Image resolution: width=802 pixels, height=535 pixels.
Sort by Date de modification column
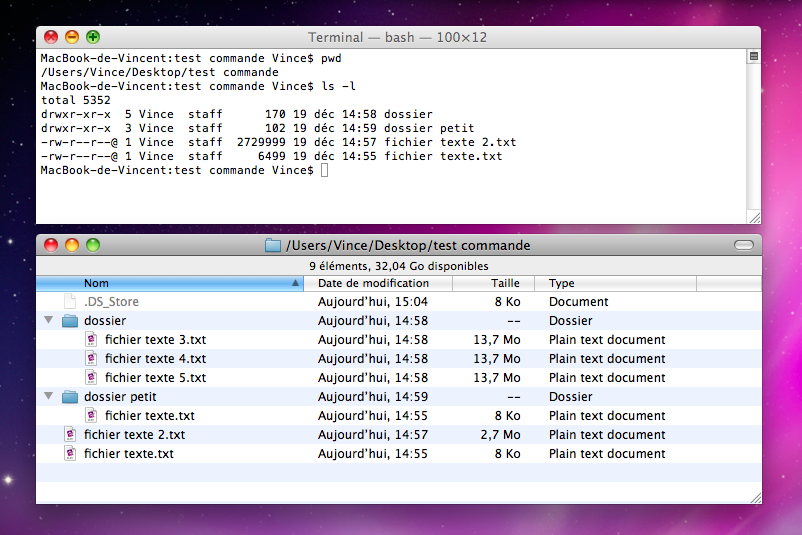[373, 284]
